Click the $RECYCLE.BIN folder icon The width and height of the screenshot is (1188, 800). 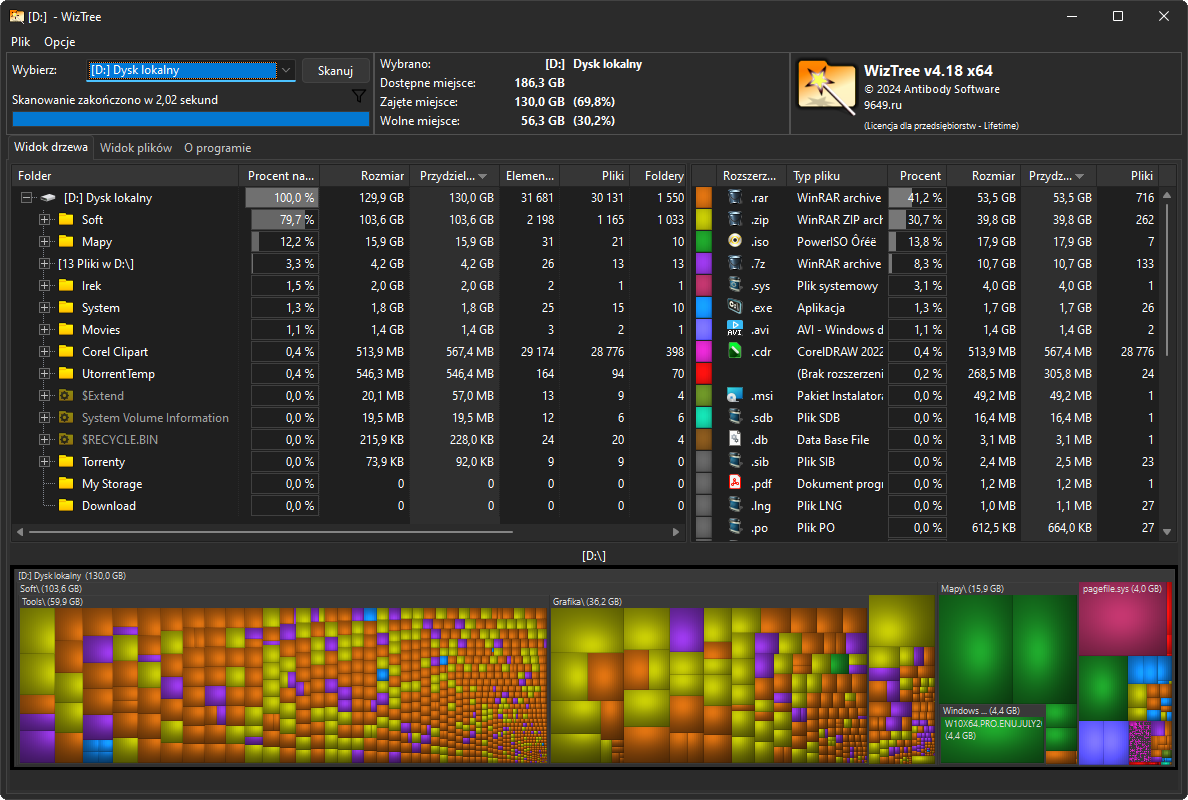click(x=67, y=439)
